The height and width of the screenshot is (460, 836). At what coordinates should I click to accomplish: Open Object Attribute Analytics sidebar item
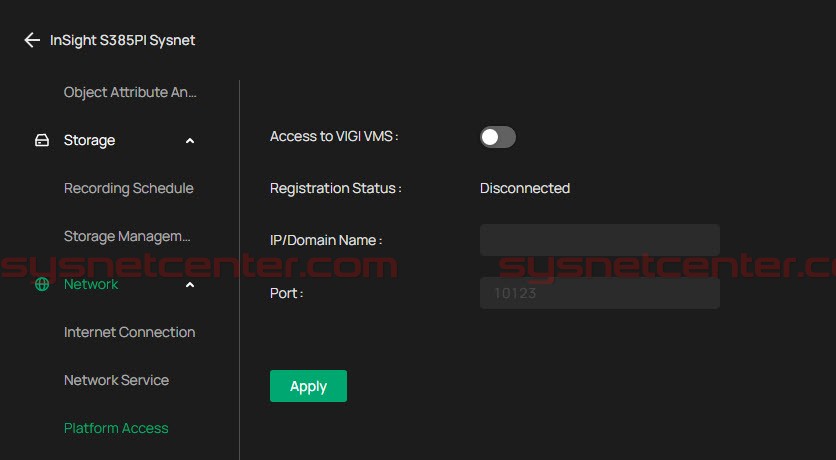point(130,92)
